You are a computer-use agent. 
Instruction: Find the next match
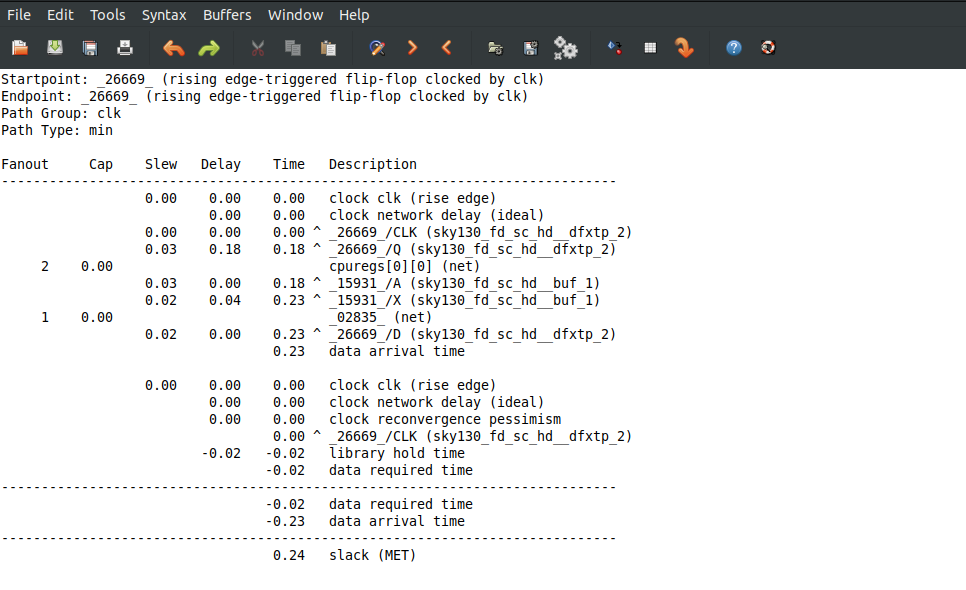coord(412,47)
